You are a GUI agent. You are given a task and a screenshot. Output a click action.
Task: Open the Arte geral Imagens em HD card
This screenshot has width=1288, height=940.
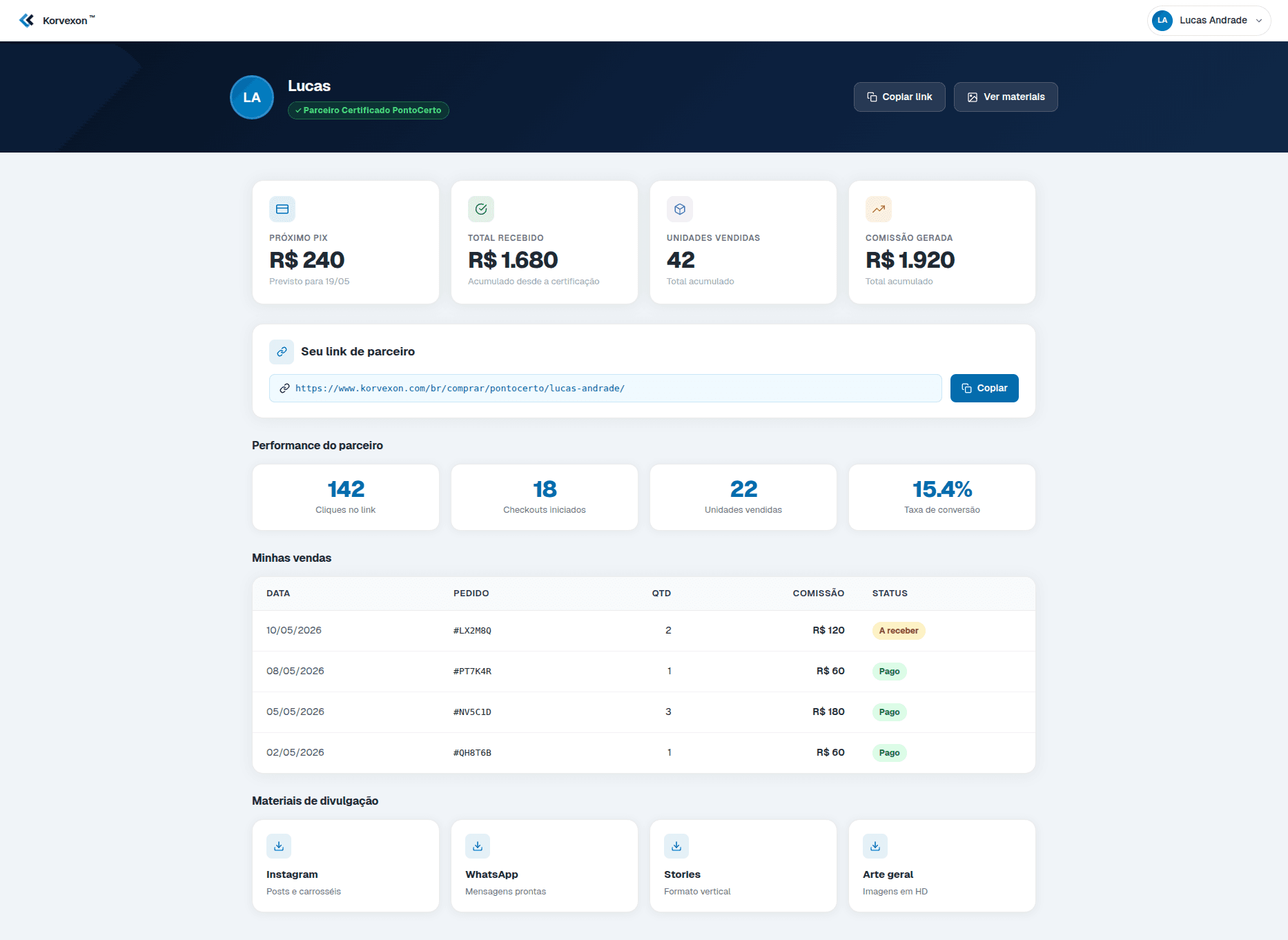942,865
